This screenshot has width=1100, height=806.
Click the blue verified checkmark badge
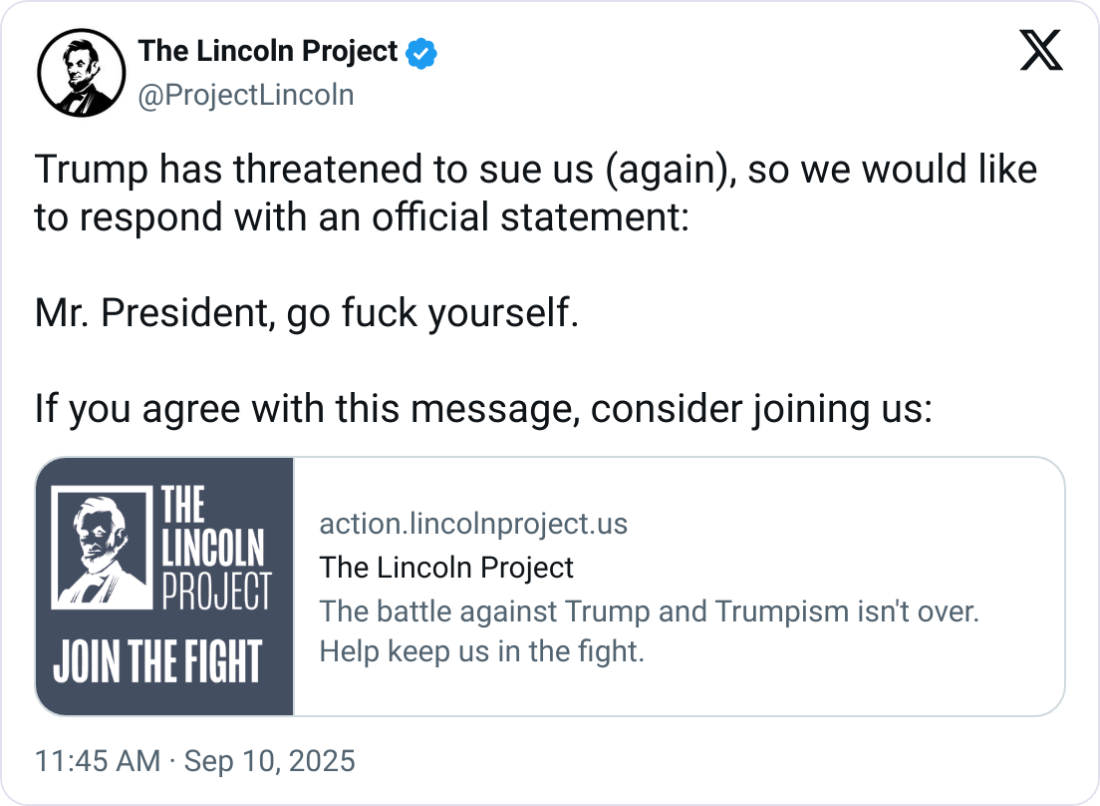tap(421, 53)
